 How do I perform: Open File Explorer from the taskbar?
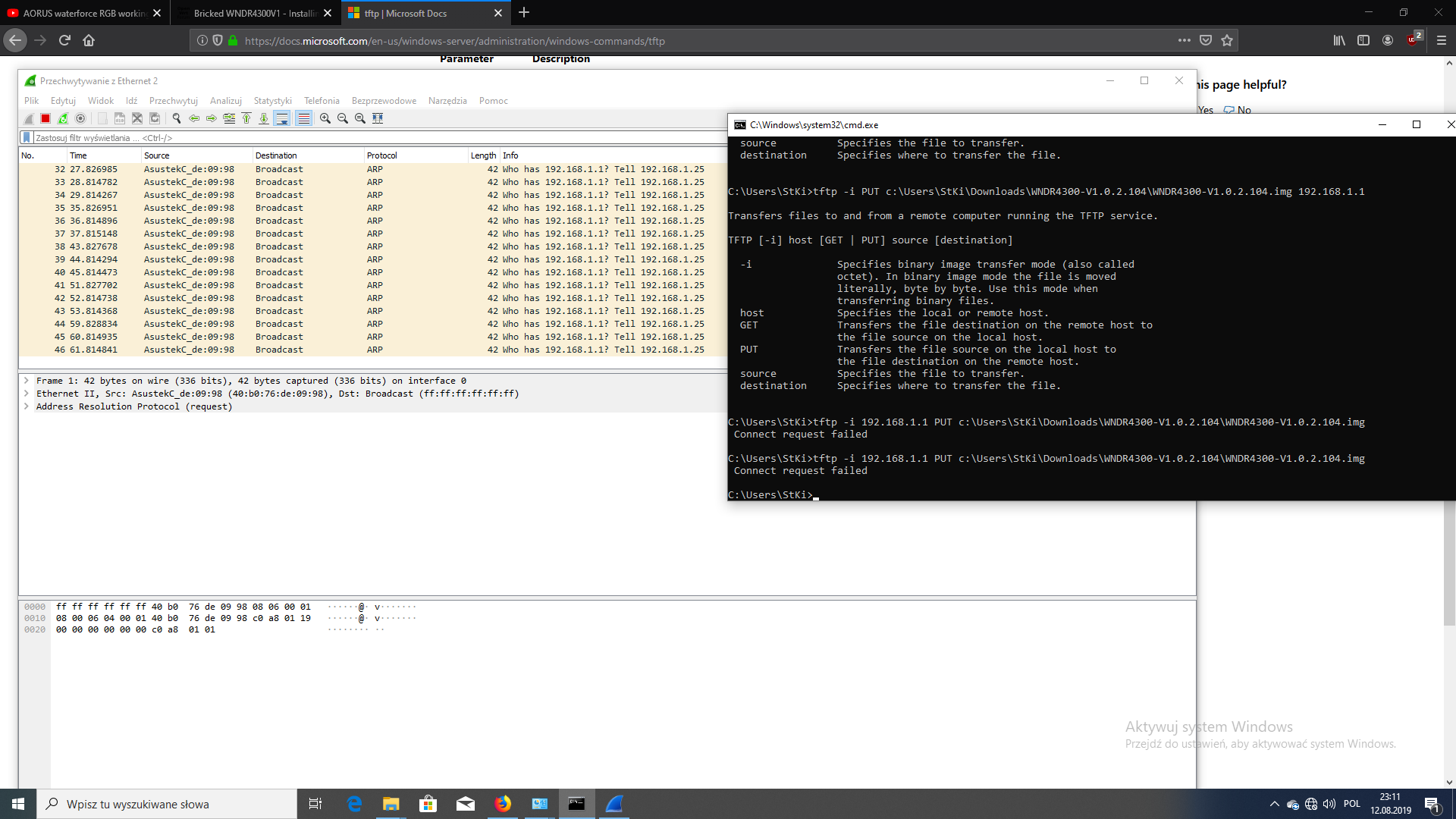pos(391,804)
